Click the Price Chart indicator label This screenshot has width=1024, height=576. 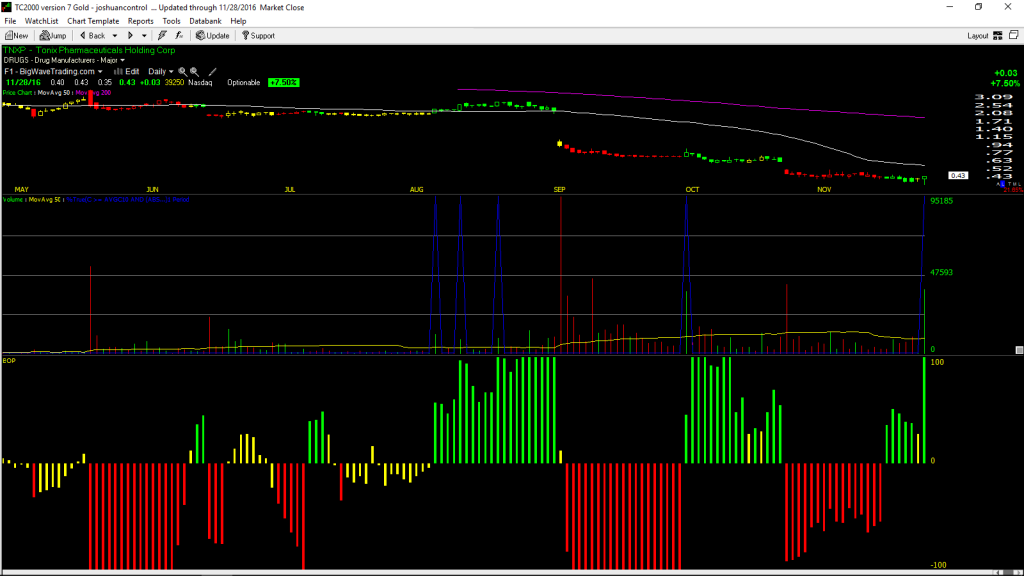(18, 93)
